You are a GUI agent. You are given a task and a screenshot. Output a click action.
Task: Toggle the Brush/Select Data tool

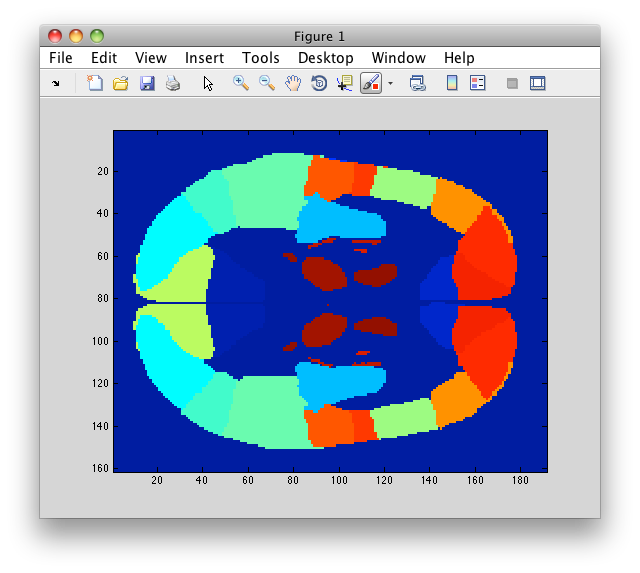pyautogui.click(x=371, y=83)
